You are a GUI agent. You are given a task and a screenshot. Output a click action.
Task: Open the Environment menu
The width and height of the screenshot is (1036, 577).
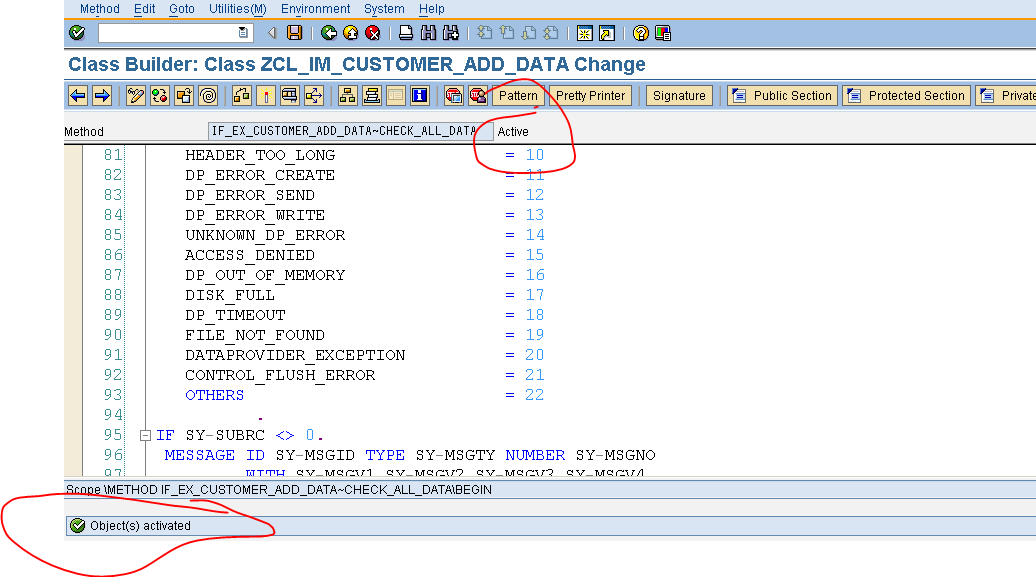point(315,9)
